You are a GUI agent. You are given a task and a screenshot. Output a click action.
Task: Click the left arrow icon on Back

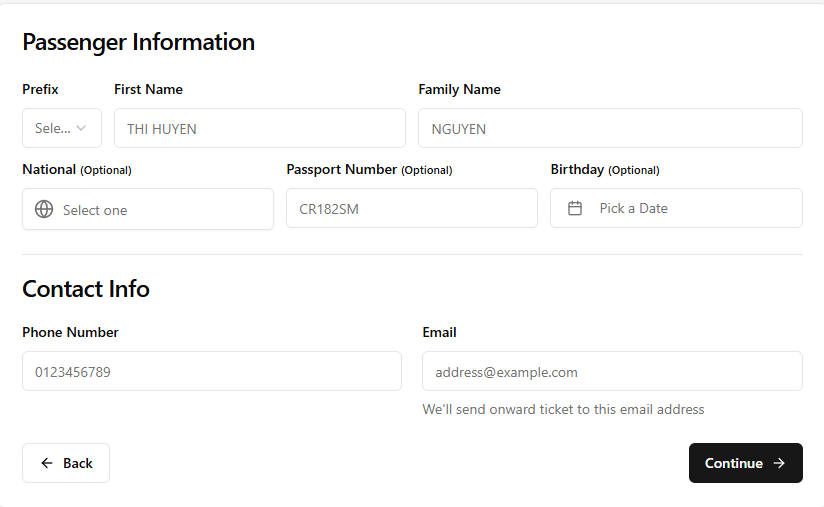(x=47, y=463)
